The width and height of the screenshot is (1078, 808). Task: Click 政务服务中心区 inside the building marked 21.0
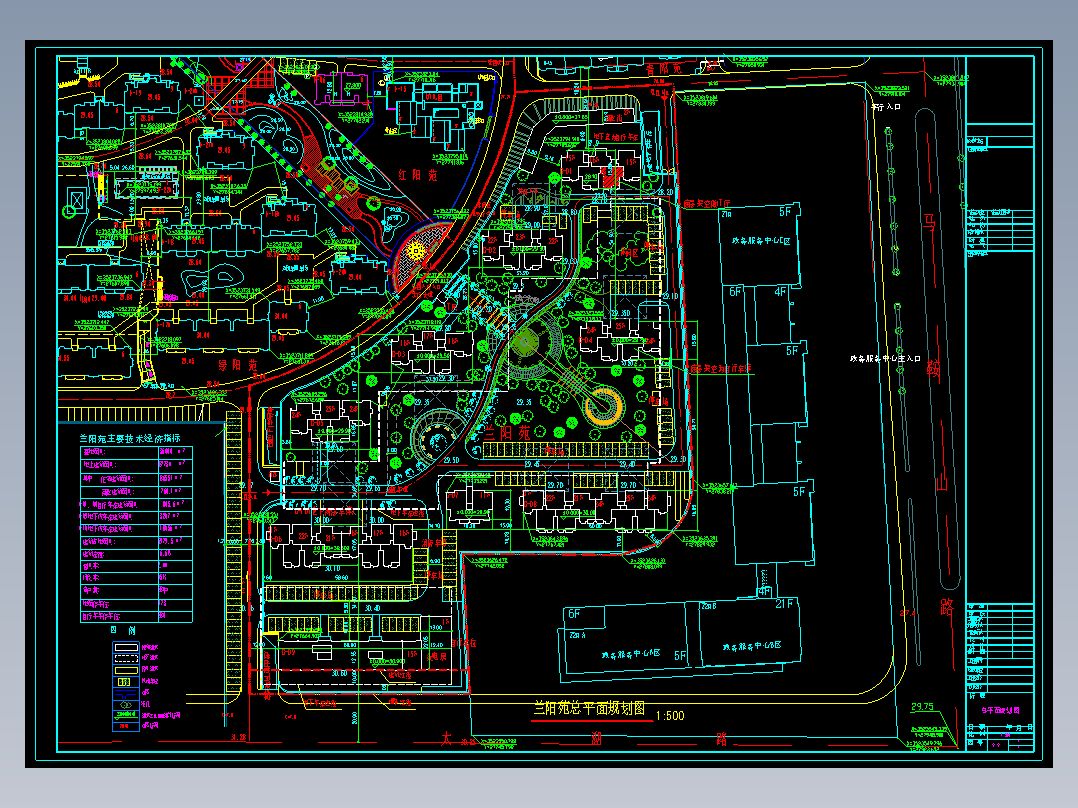[x=761, y=241]
